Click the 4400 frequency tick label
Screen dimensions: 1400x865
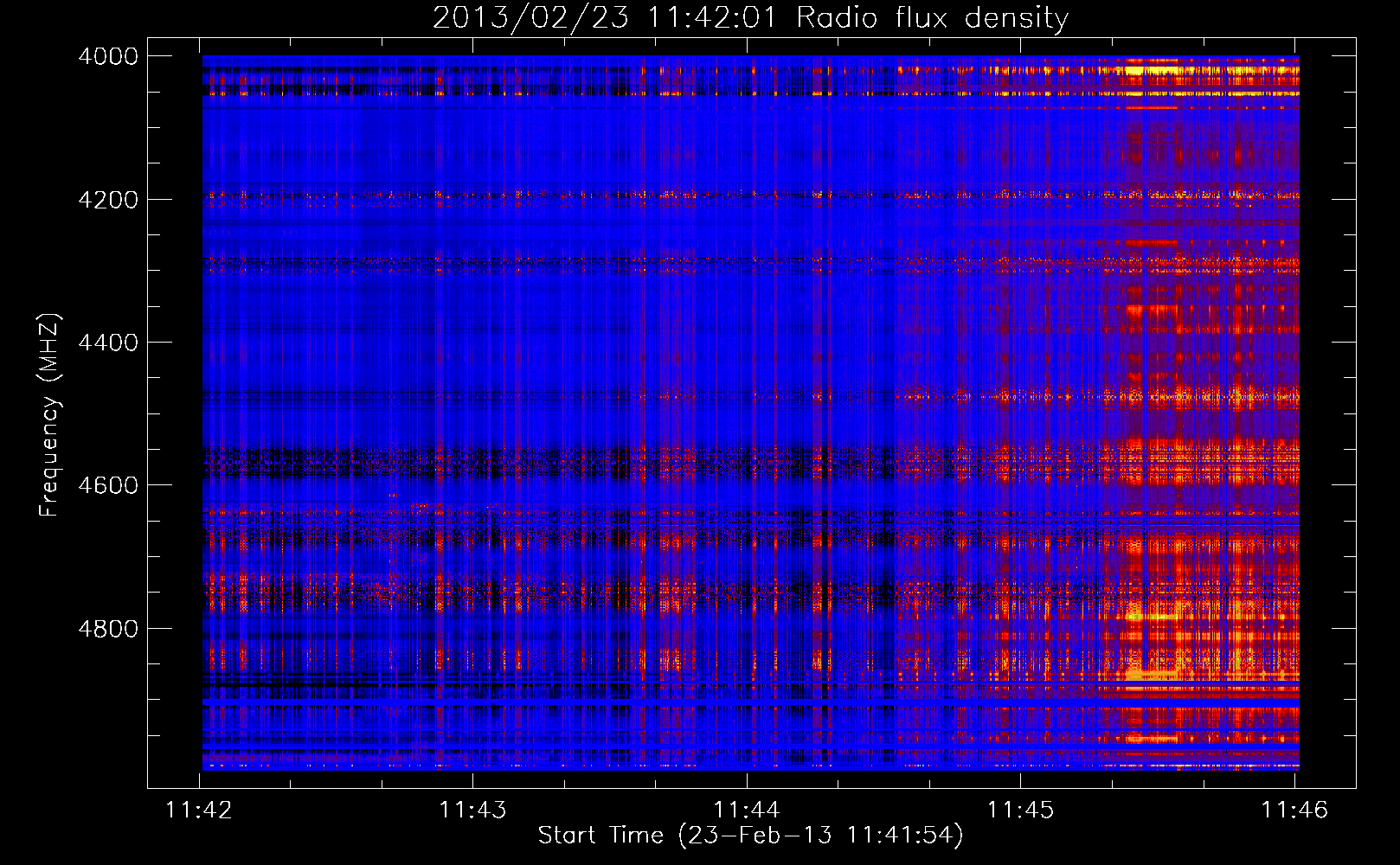click(x=108, y=343)
